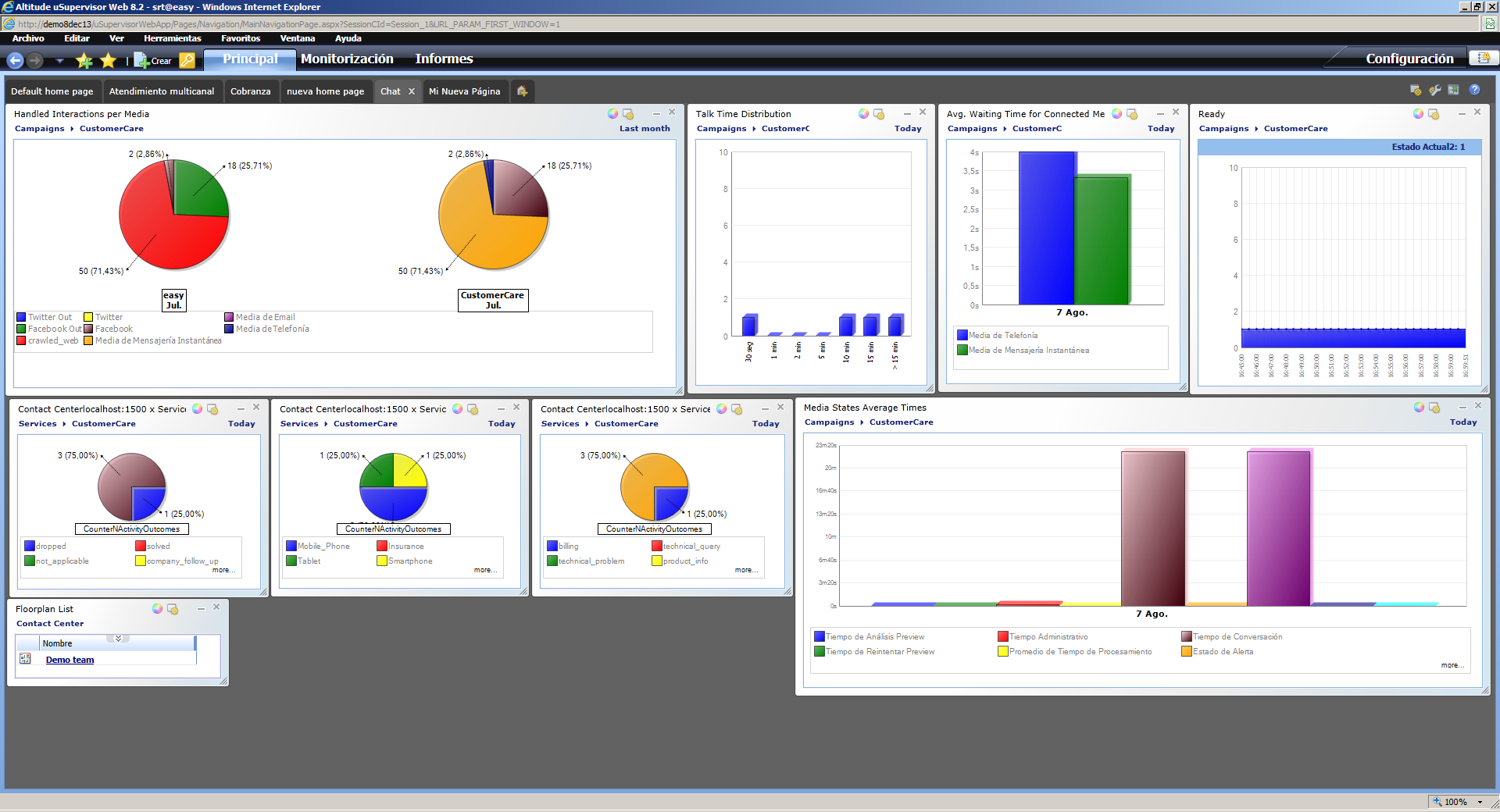Screen dimensions: 1500x812
Task: Minimize the Talk Time Distribution widget
Action: 907,114
